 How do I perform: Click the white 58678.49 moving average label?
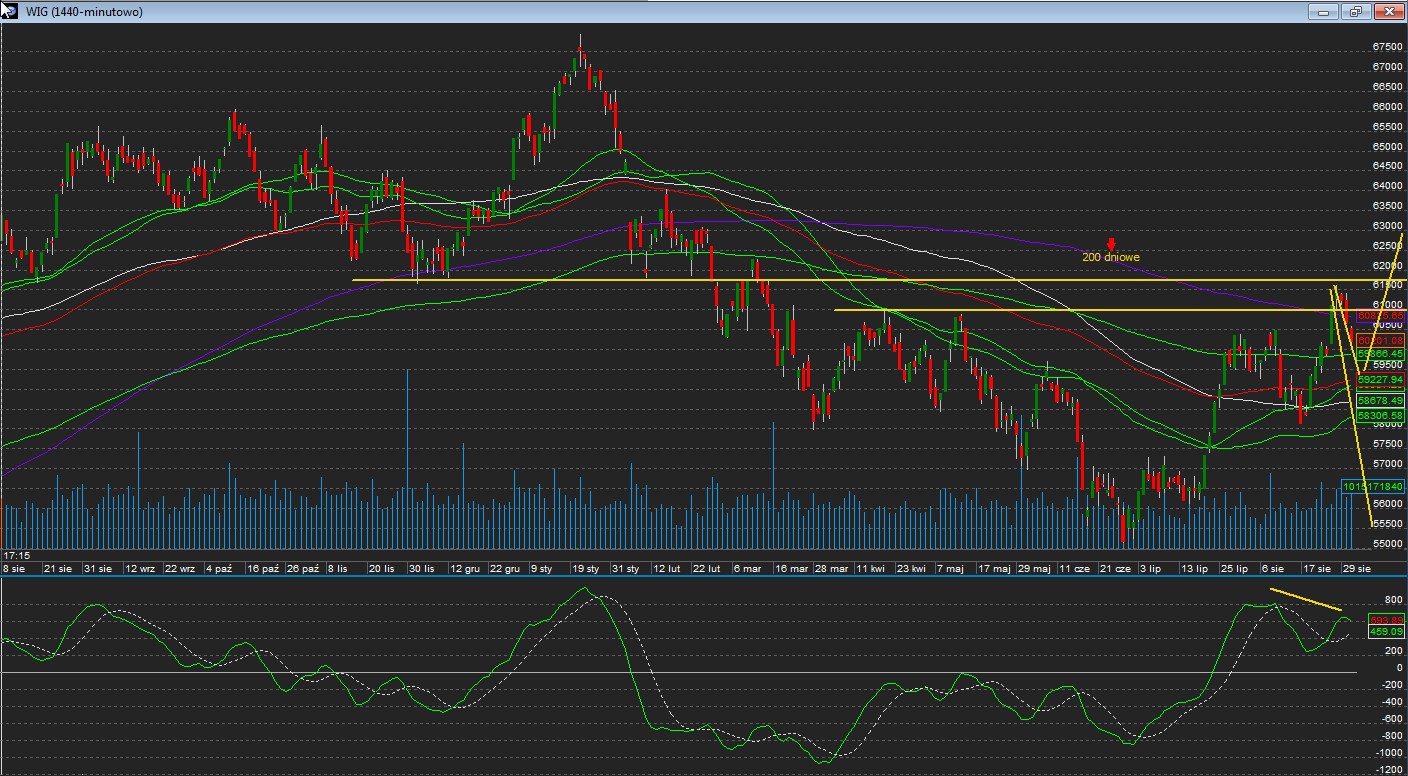[1380, 400]
